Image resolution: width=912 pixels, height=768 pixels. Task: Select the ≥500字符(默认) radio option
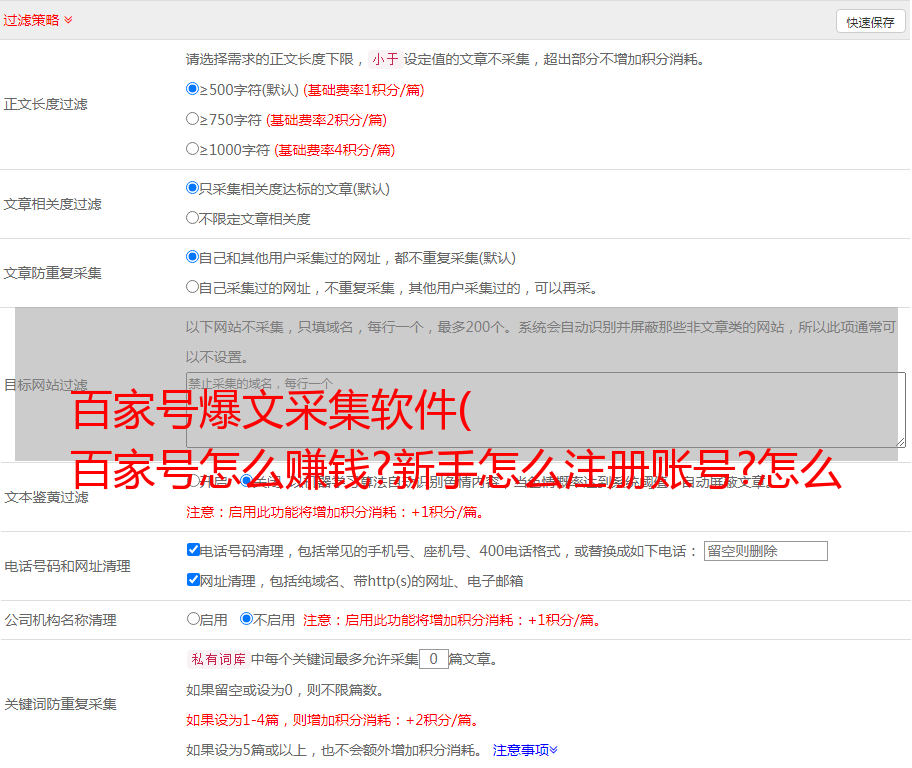pyautogui.click(x=193, y=89)
